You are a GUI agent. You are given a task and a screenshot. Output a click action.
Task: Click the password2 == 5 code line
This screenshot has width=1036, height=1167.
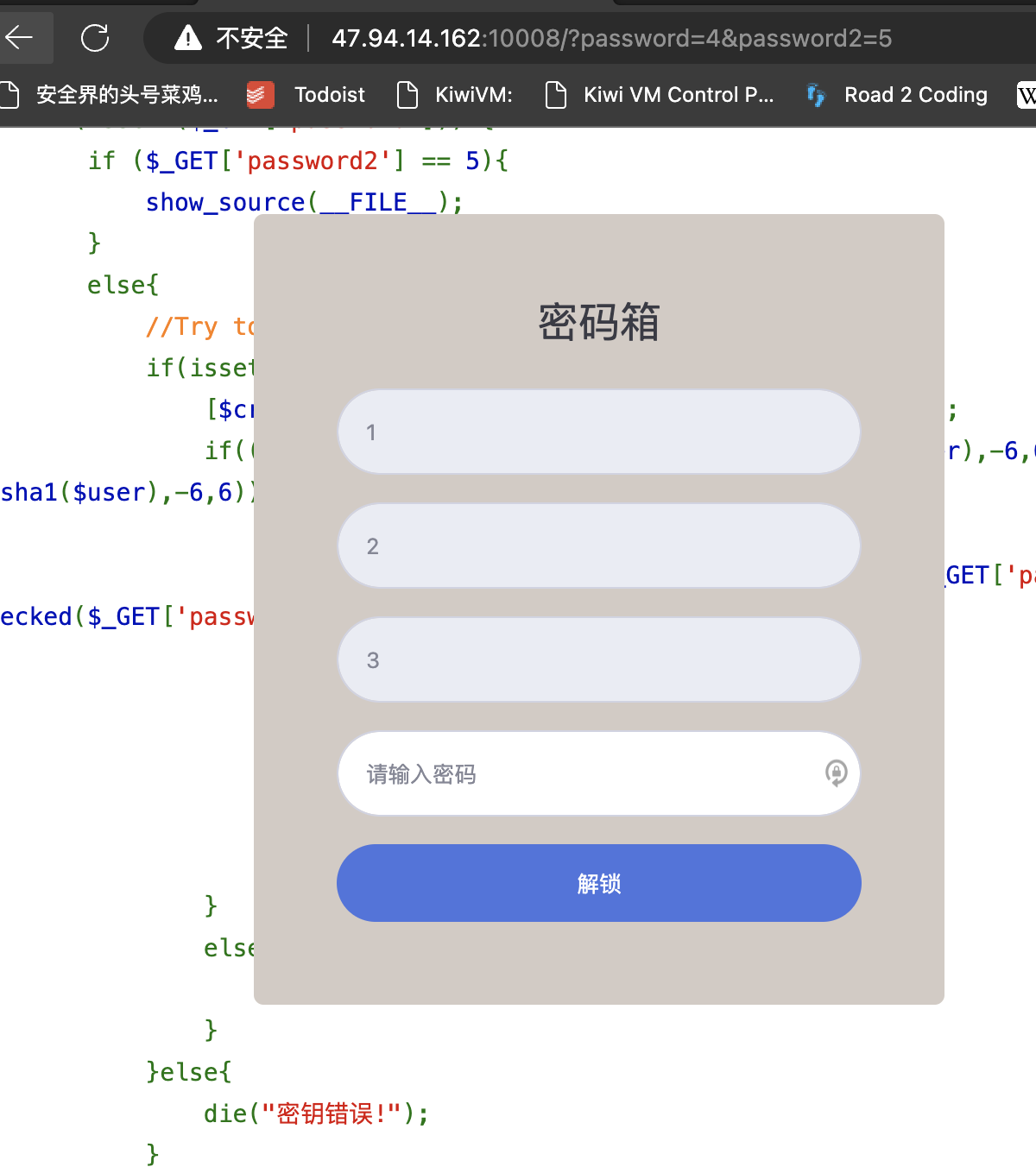pos(298,161)
